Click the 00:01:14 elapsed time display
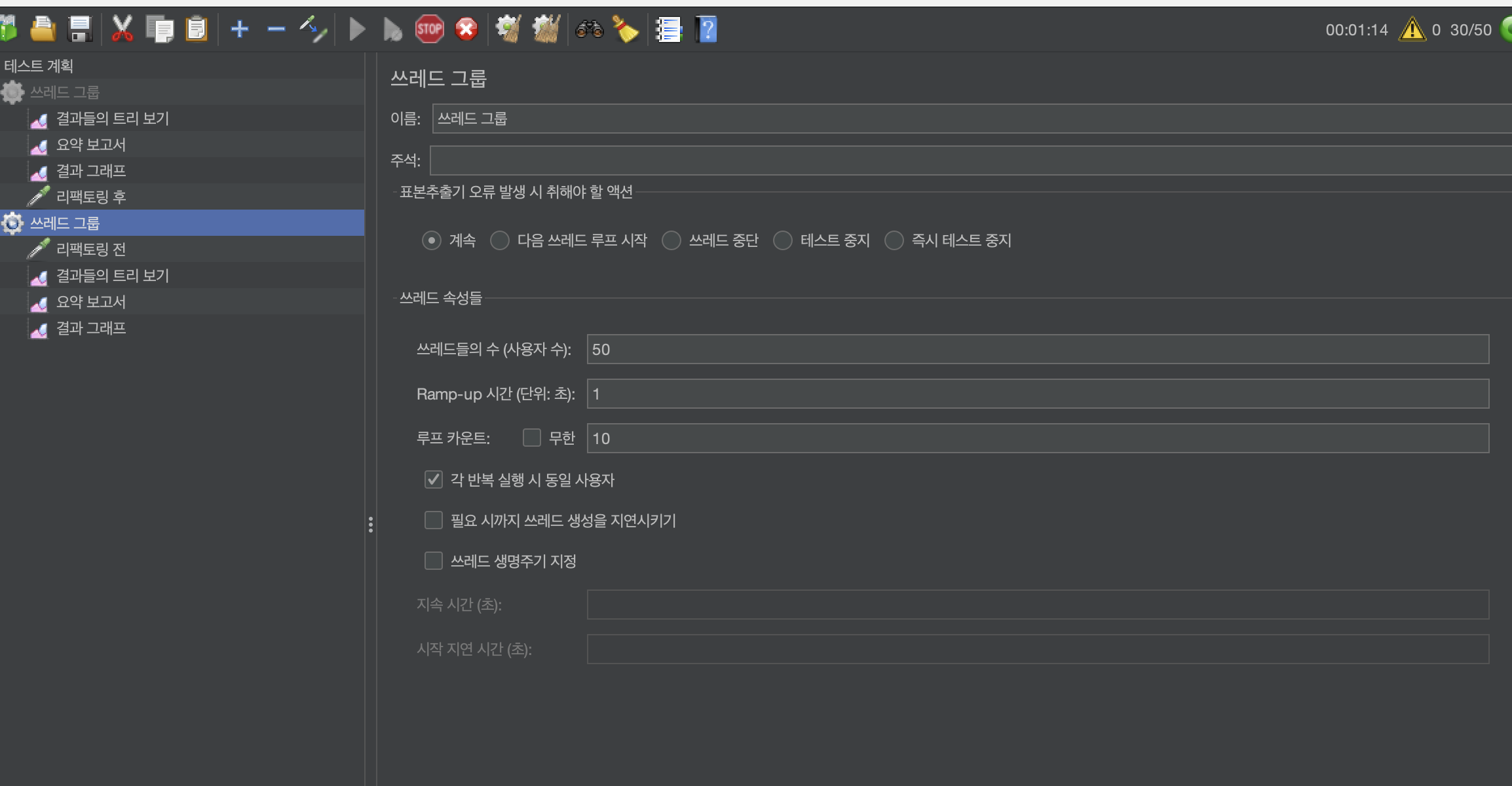Image resolution: width=1512 pixels, height=786 pixels. click(x=1357, y=30)
